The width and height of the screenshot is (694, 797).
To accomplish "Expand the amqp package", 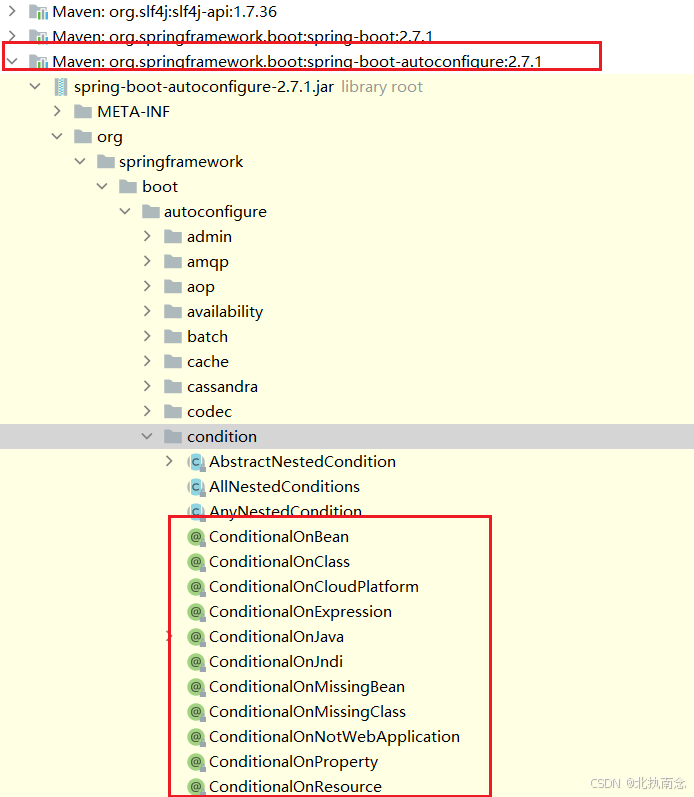I will click(147, 261).
